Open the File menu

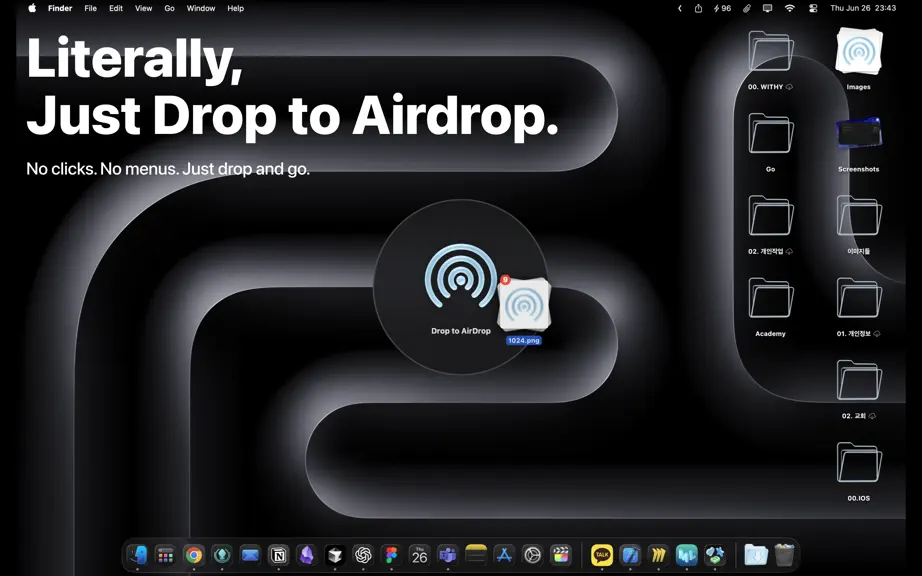[x=91, y=8]
